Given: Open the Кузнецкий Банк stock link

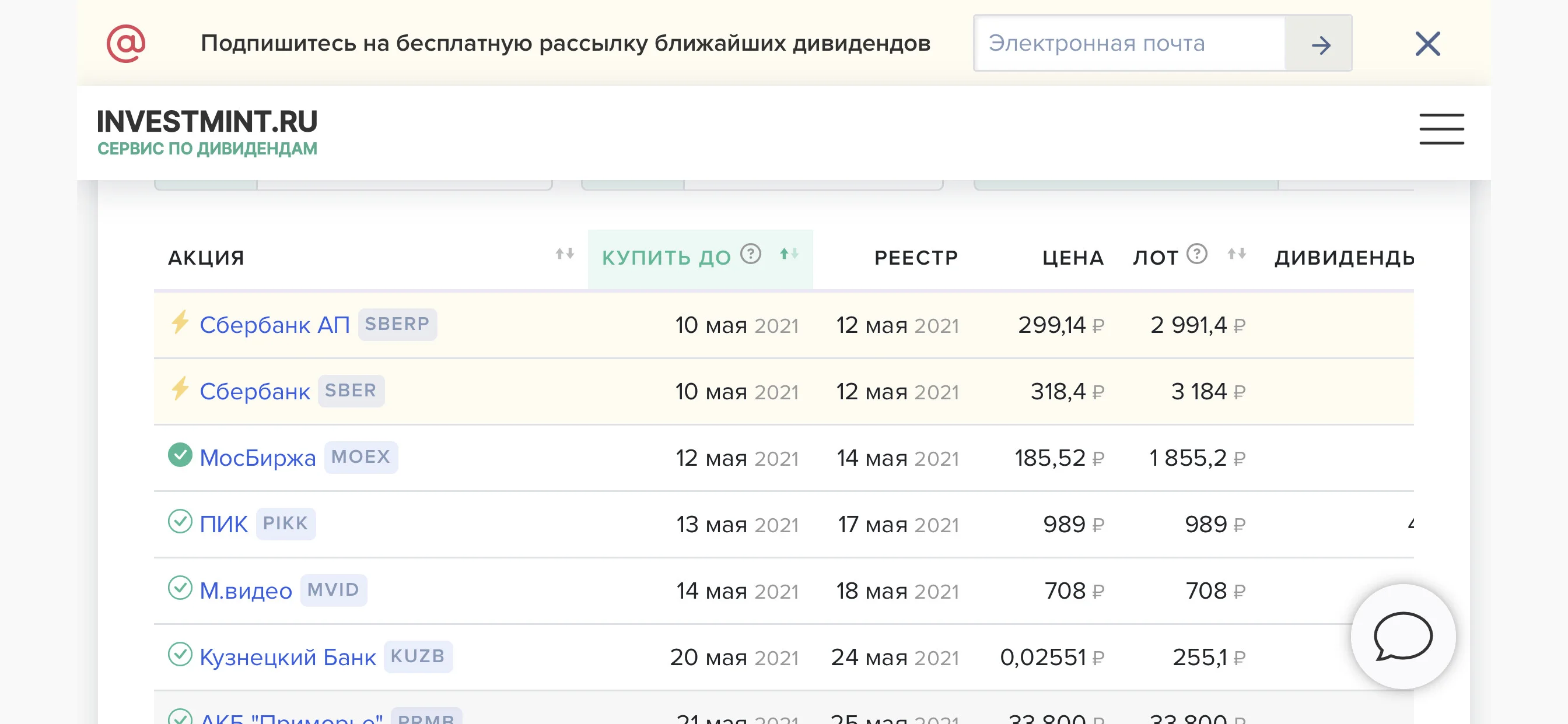Looking at the screenshot, I should coord(288,657).
